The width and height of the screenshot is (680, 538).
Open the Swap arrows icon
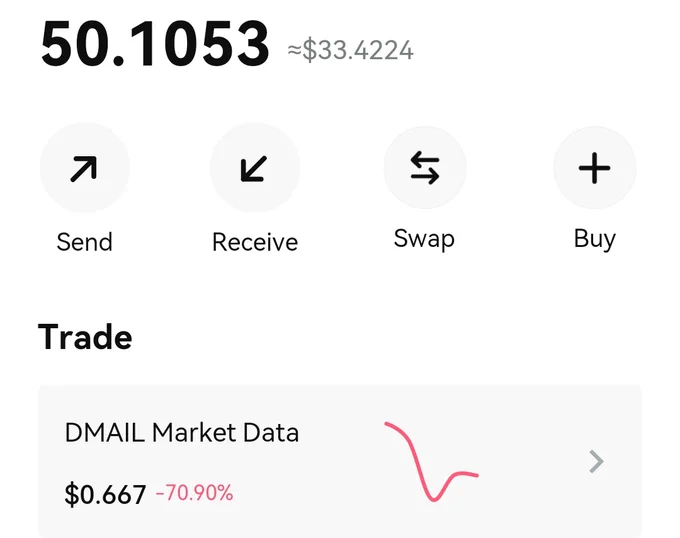tap(425, 167)
